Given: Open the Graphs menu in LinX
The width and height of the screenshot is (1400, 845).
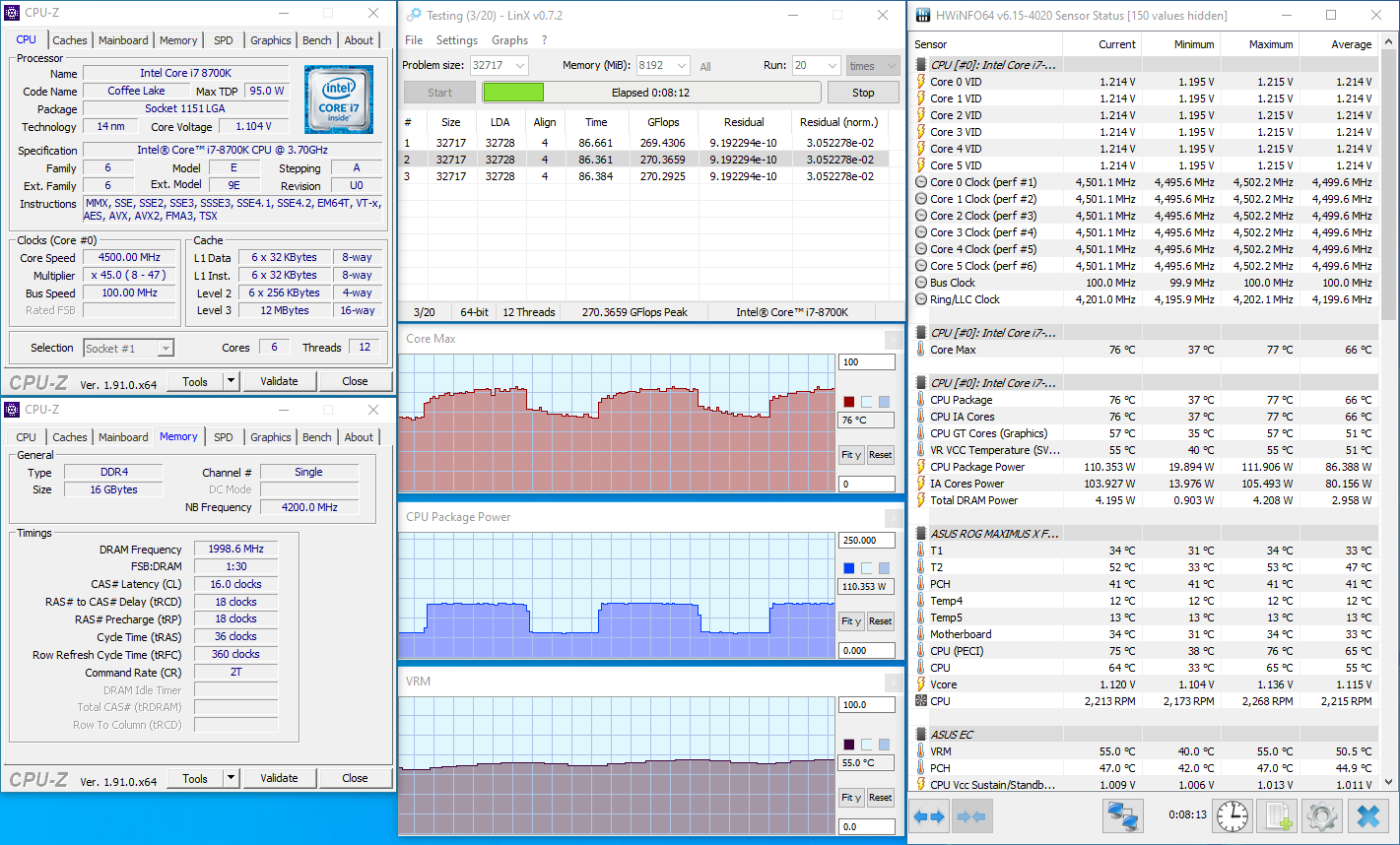Looking at the screenshot, I should (509, 40).
